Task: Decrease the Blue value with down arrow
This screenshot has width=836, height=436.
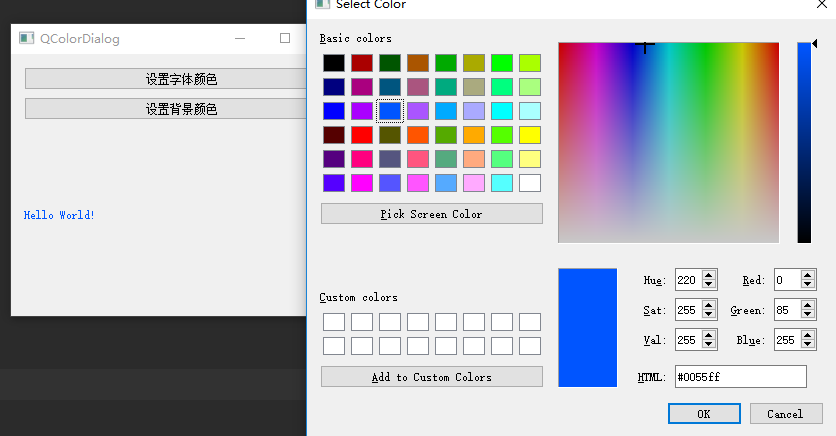Action: pos(807,346)
